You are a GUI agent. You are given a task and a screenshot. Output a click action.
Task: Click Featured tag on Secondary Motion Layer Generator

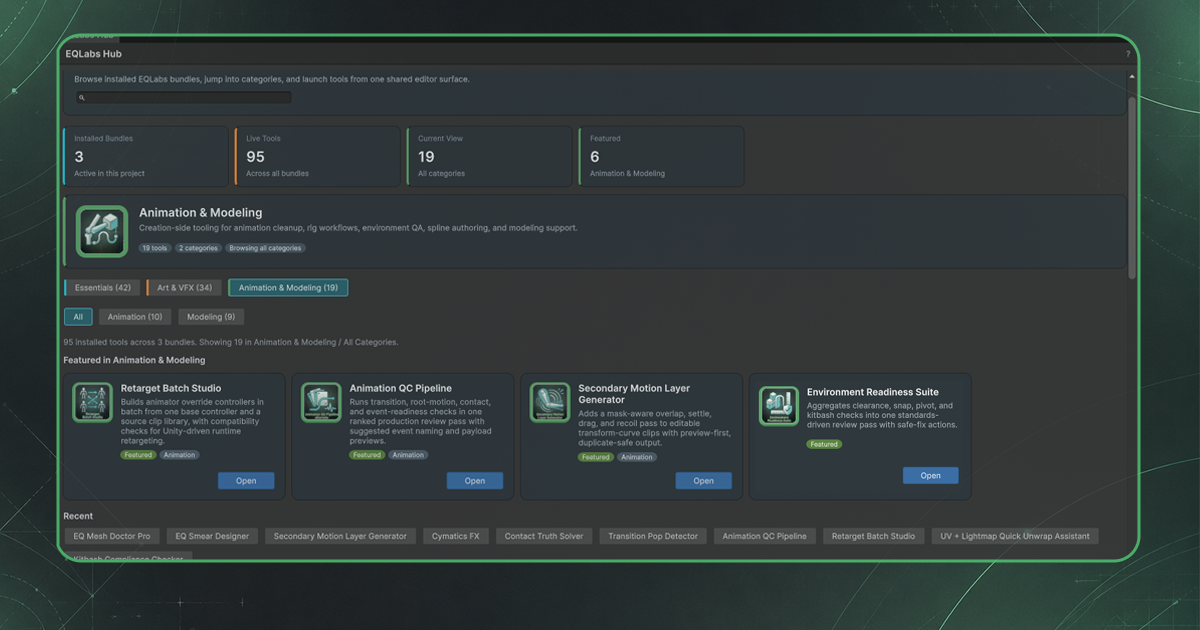tap(596, 457)
